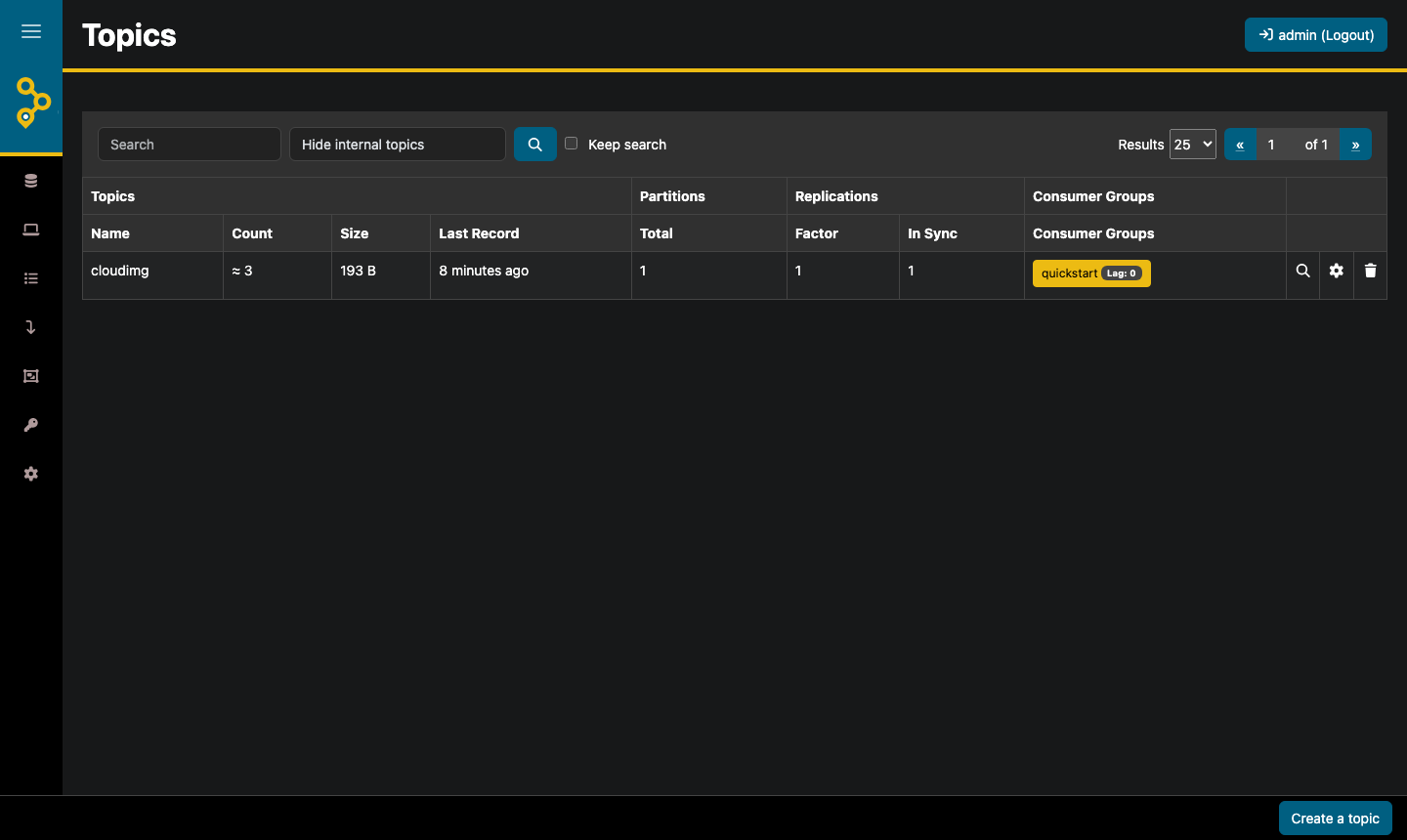Toggle the hamburger sidebar menu
Screen dimensions: 1407x840
pyautogui.click(x=31, y=31)
